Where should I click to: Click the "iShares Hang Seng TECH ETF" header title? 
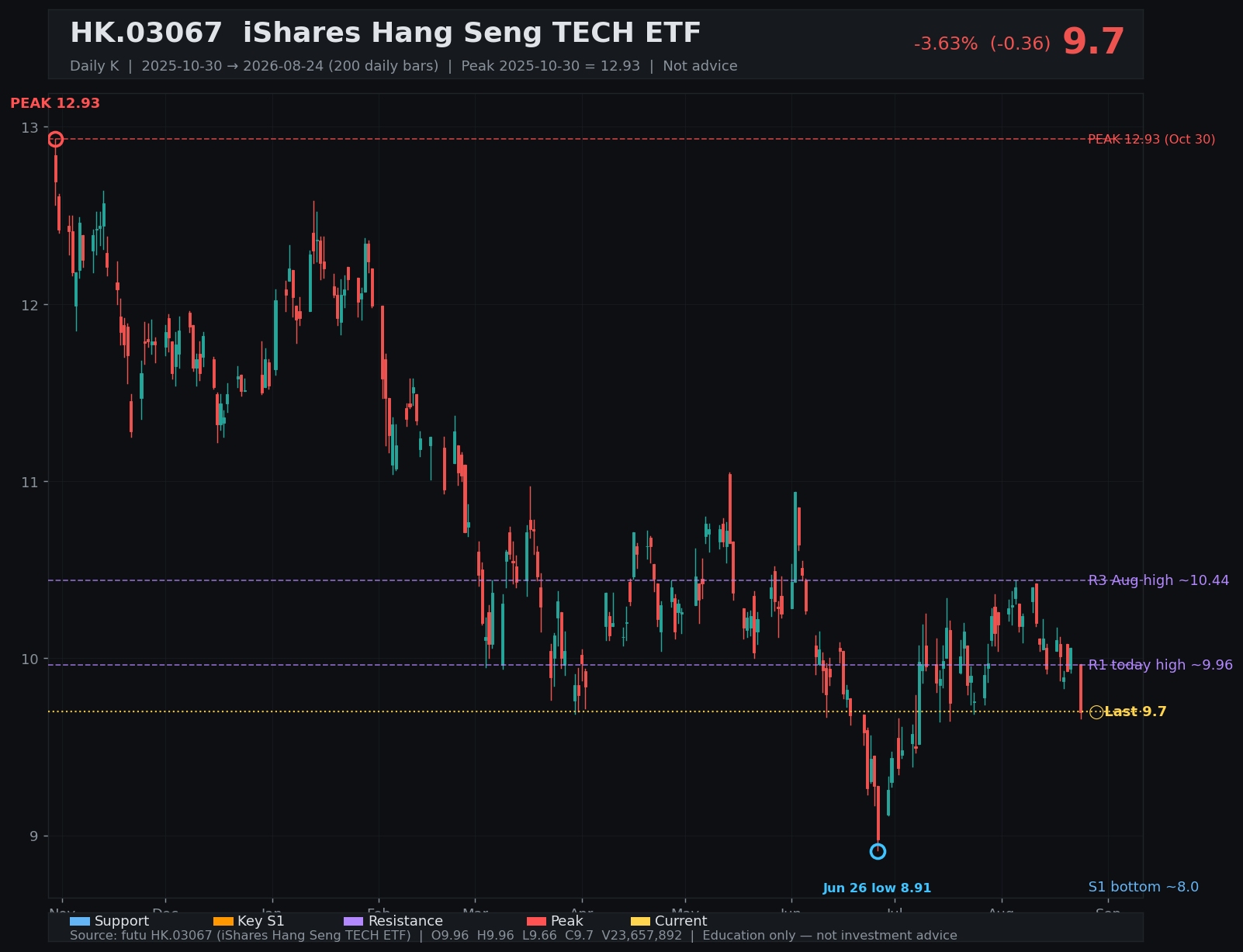pos(472,33)
